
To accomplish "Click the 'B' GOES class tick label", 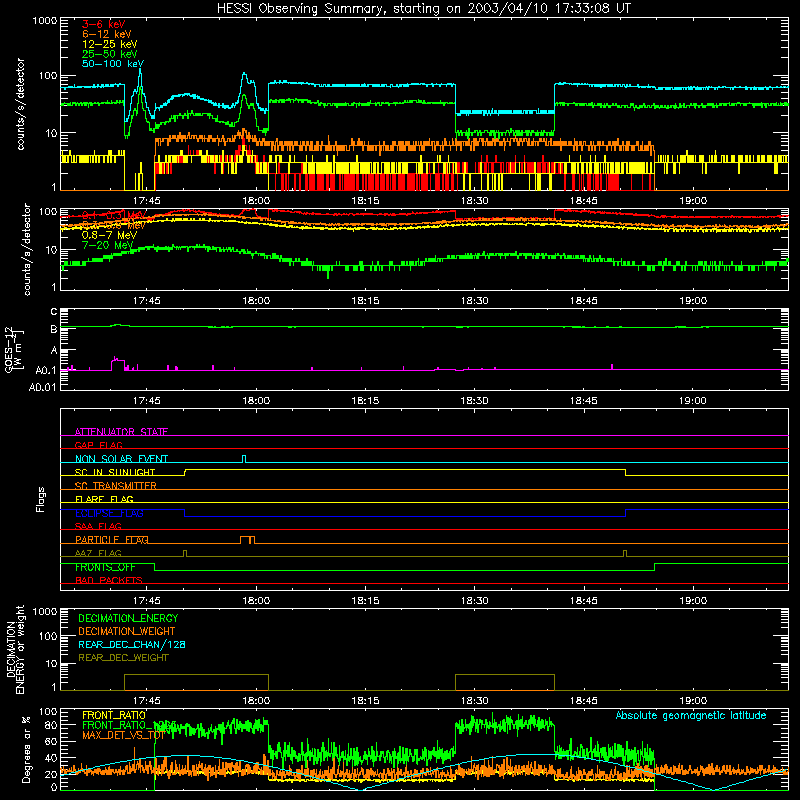I will 54,329.
